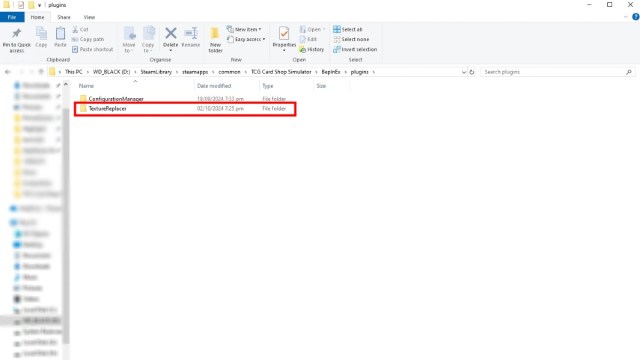The height and width of the screenshot is (360, 640).
Task: Click the Copy ribbon icon
Action: [x=41, y=33]
